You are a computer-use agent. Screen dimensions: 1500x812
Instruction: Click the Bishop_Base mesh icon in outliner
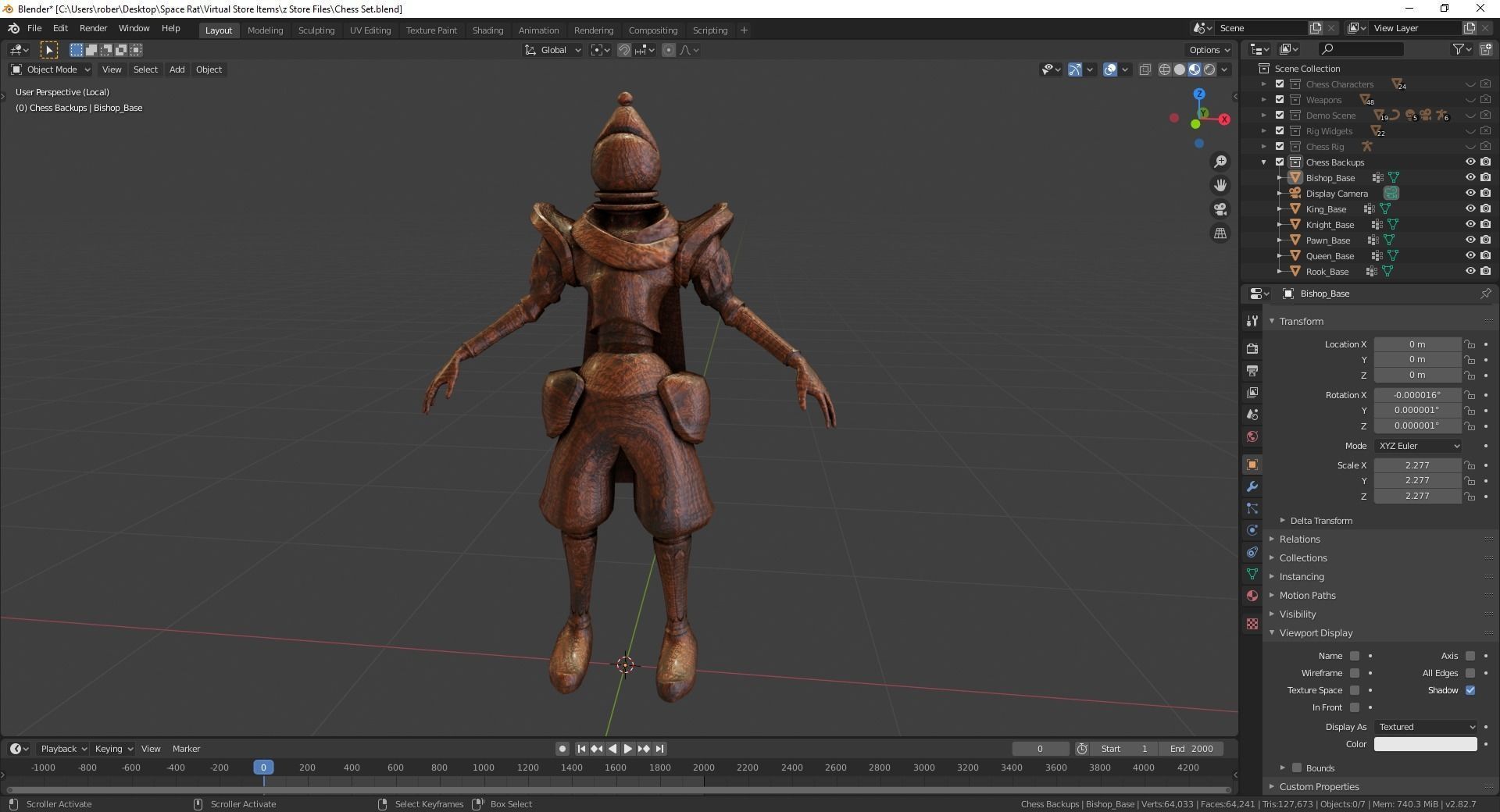(1295, 178)
